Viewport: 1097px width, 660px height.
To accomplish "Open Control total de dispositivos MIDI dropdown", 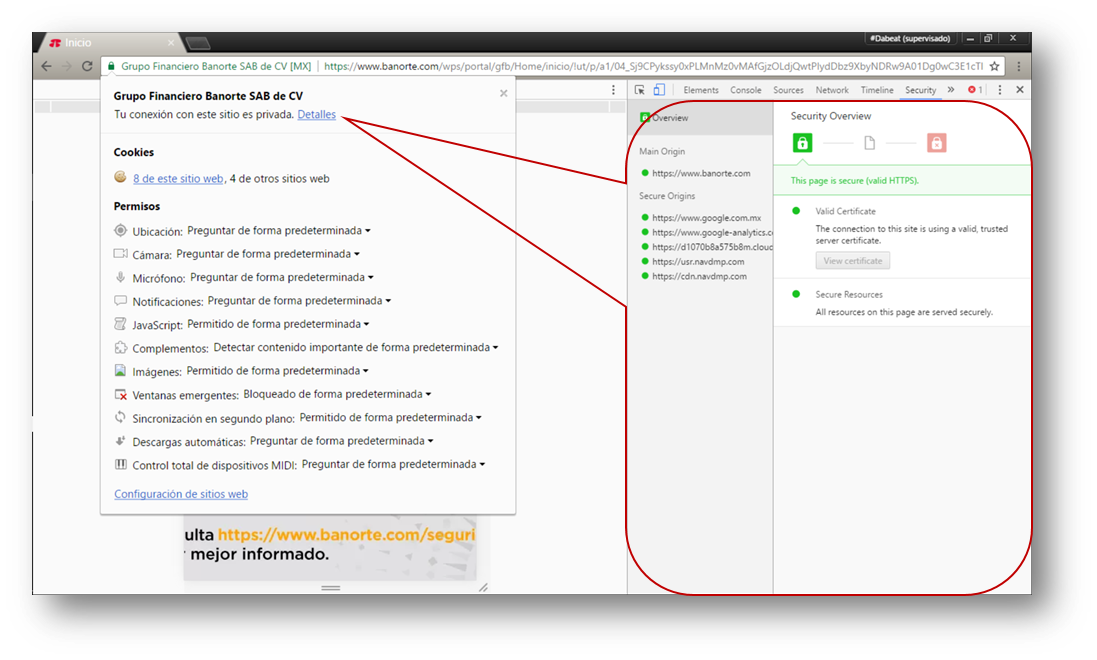I will point(394,465).
